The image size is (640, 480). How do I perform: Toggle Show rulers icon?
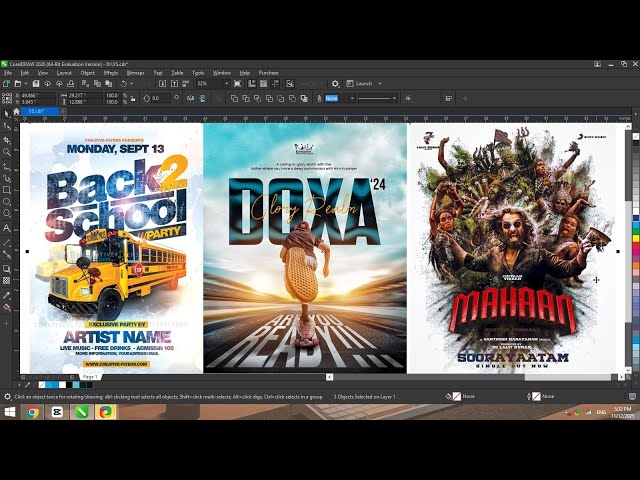(x=252, y=84)
